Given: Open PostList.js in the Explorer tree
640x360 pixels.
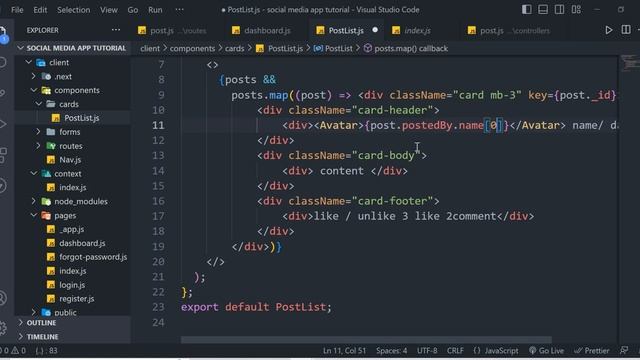Looking at the screenshot, I should tap(73, 118).
